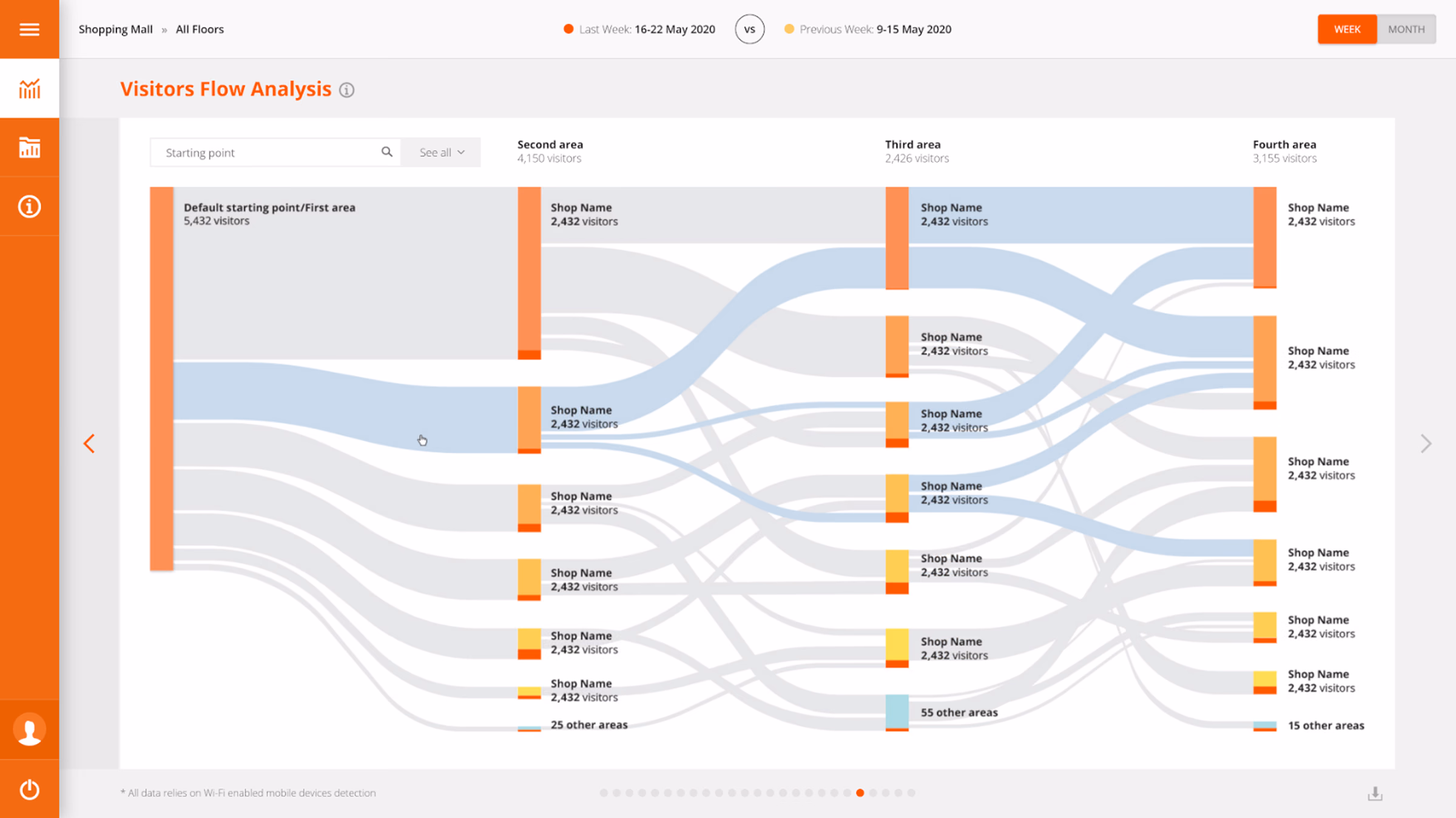
Task: Click the search magnifier icon
Action: pos(386,152)
